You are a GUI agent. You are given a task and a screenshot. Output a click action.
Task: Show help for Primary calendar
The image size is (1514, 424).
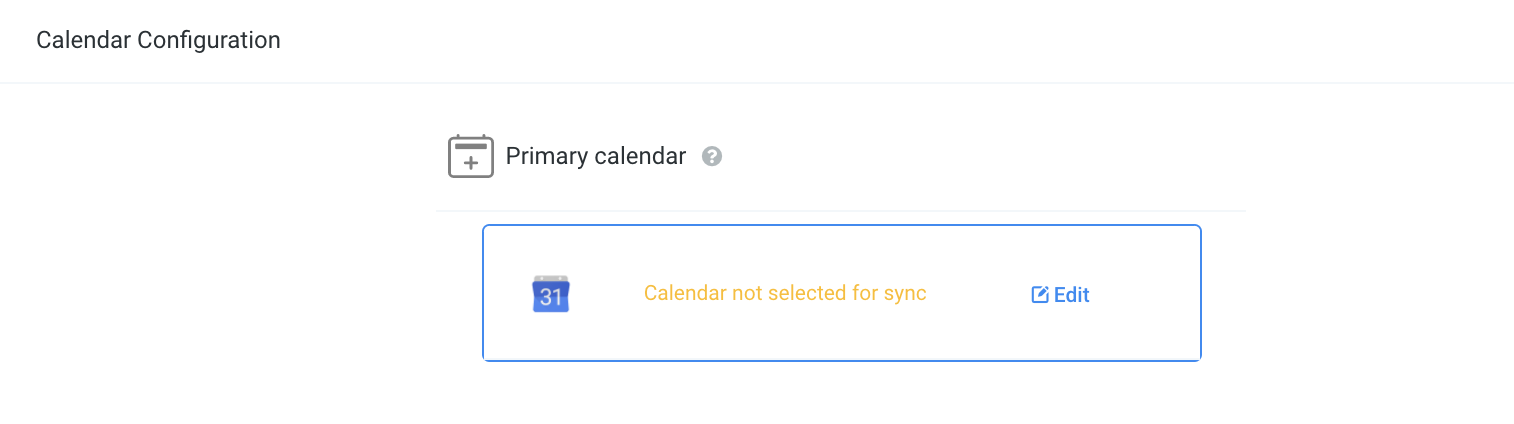712,157
